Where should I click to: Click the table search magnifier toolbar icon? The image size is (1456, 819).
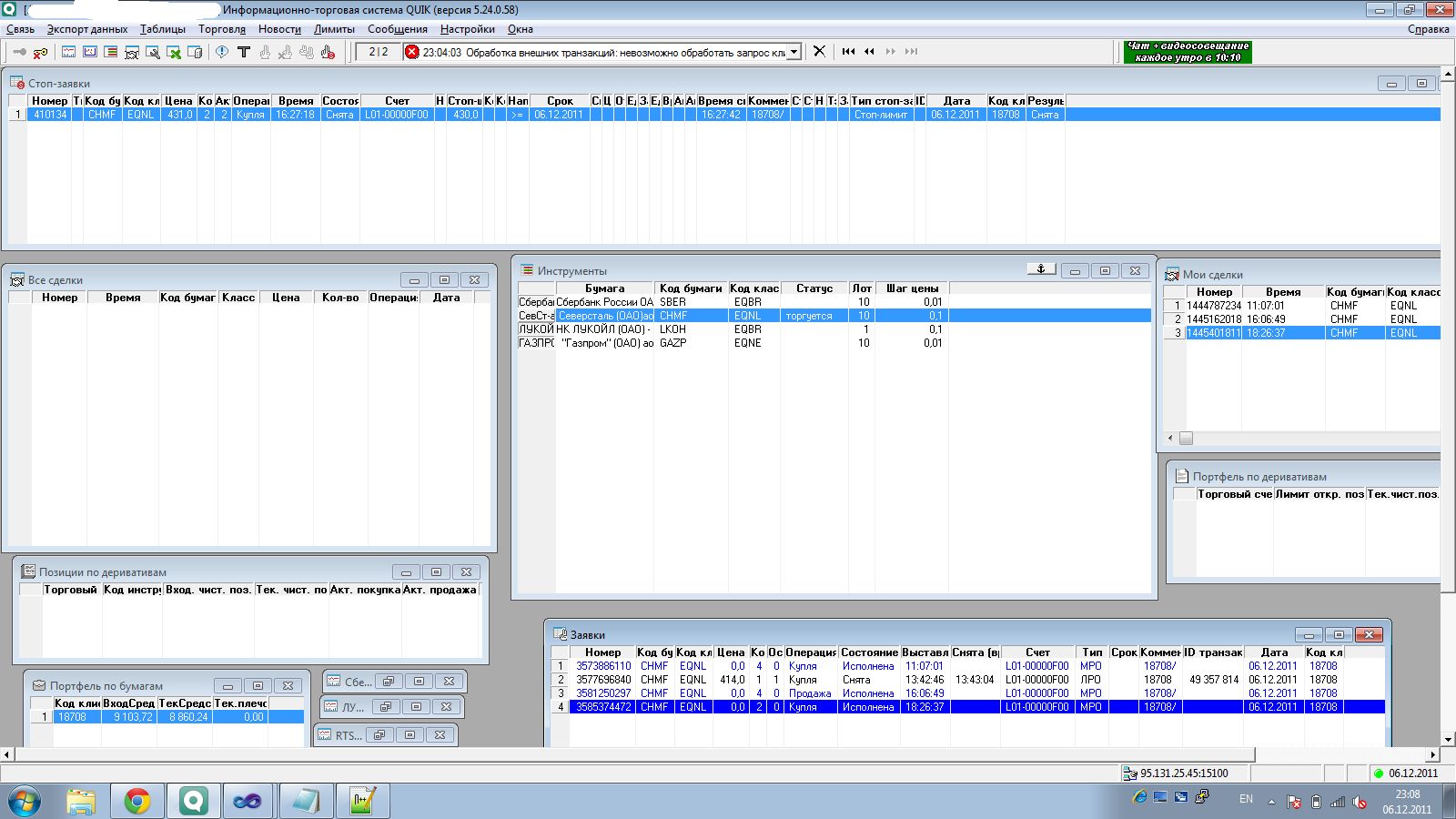(x=153, y=52)
